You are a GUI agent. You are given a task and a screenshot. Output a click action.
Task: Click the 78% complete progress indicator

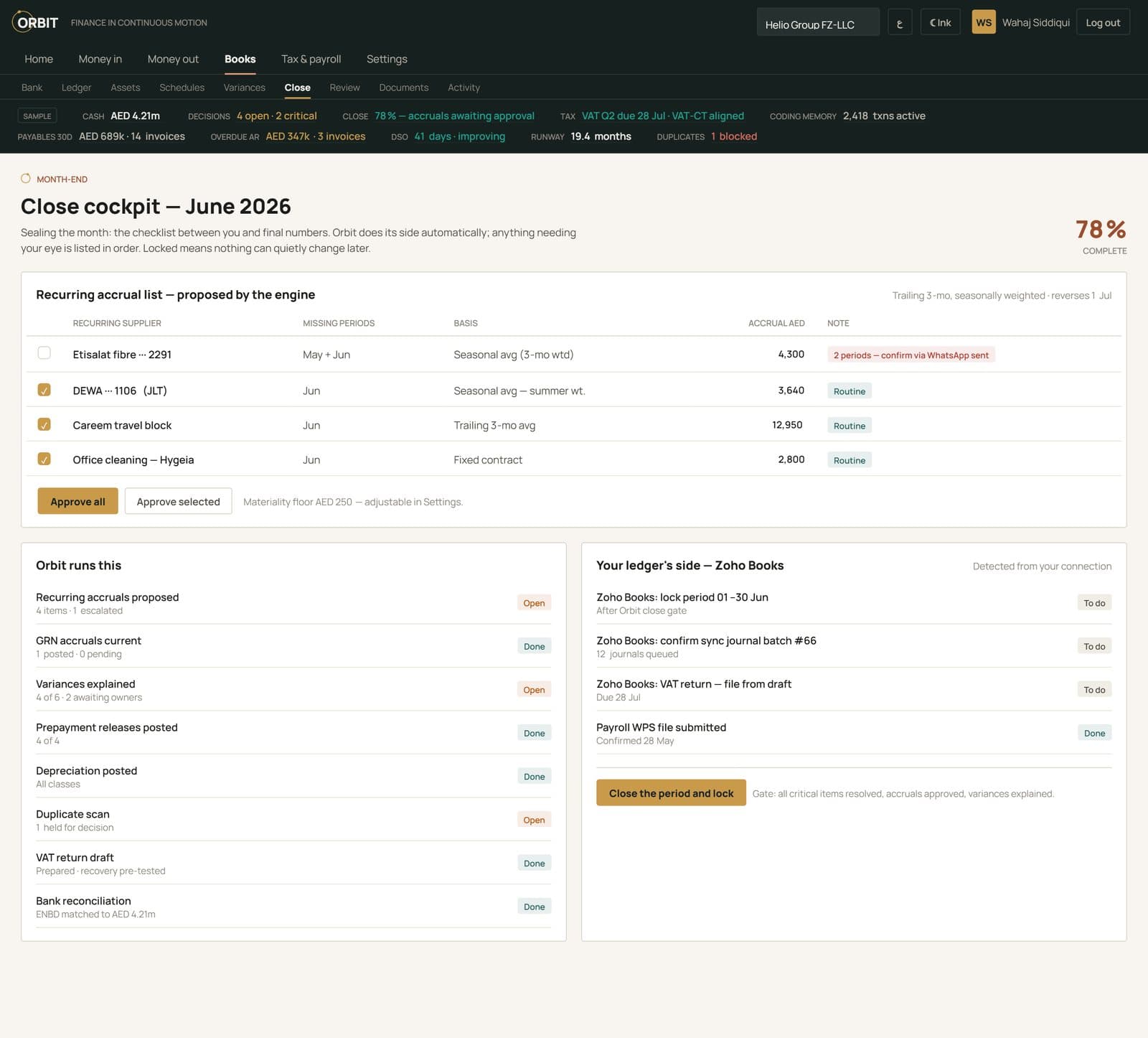click(1101, 236)
